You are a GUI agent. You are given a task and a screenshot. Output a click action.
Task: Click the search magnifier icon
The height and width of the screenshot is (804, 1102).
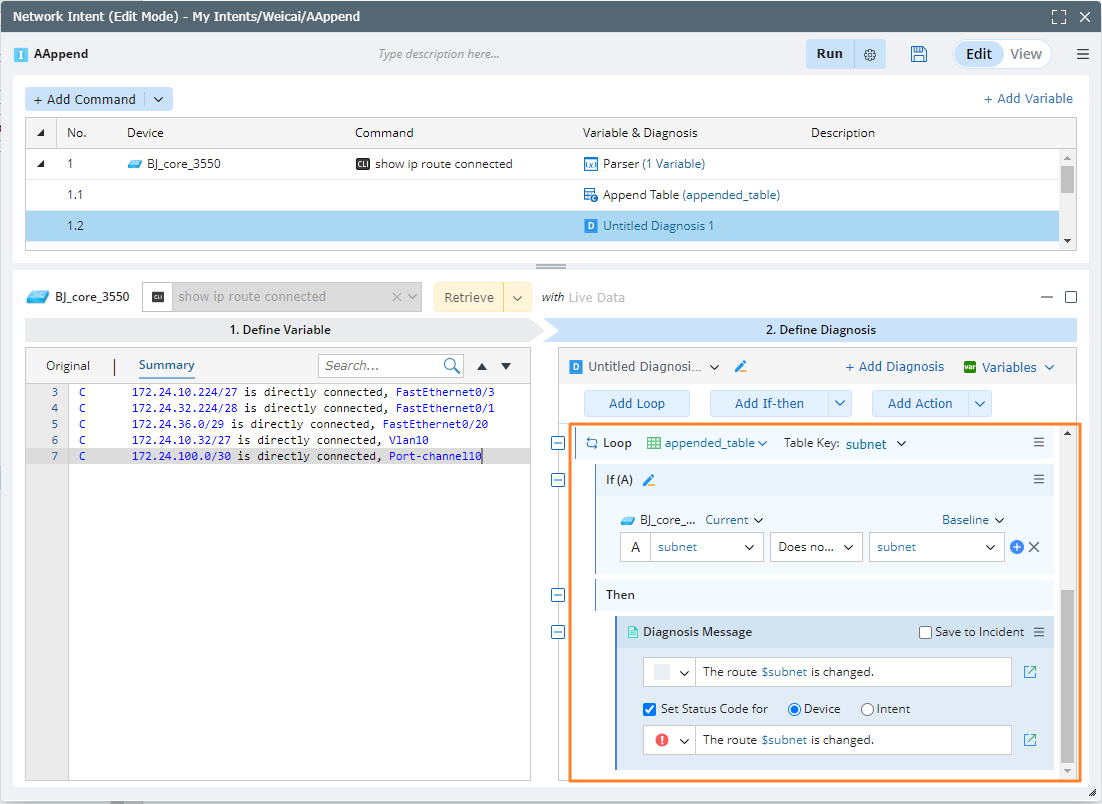tap(452, 366)
